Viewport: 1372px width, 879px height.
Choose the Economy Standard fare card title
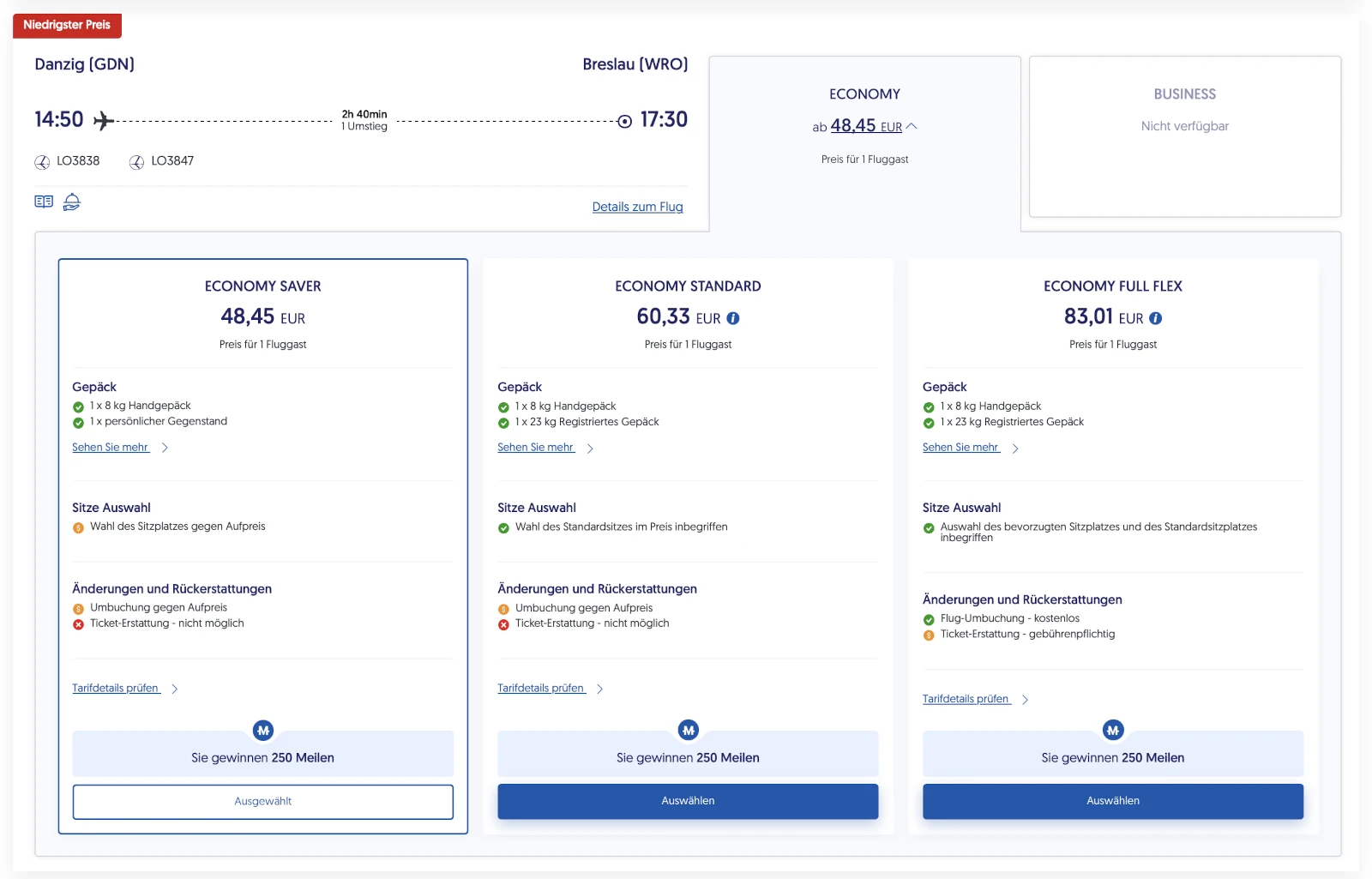(x=688, y=286)
